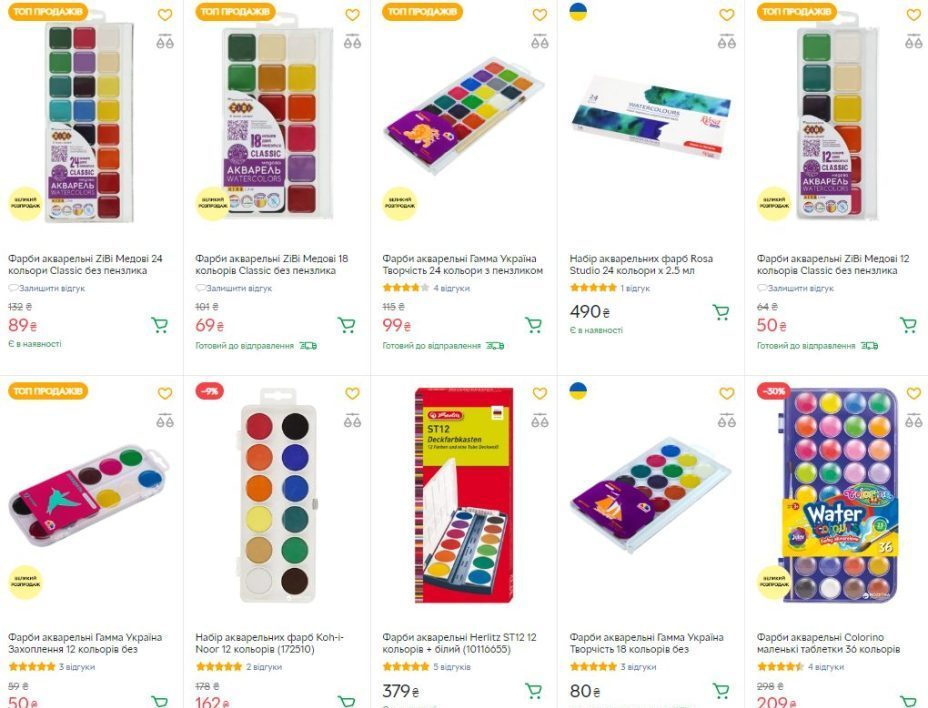The width and height of the screenshot is (928, 708).
Task: Open ZiBi Медові 18 кольорів product title
Action: pyautogui.click(x=271, y=264)
